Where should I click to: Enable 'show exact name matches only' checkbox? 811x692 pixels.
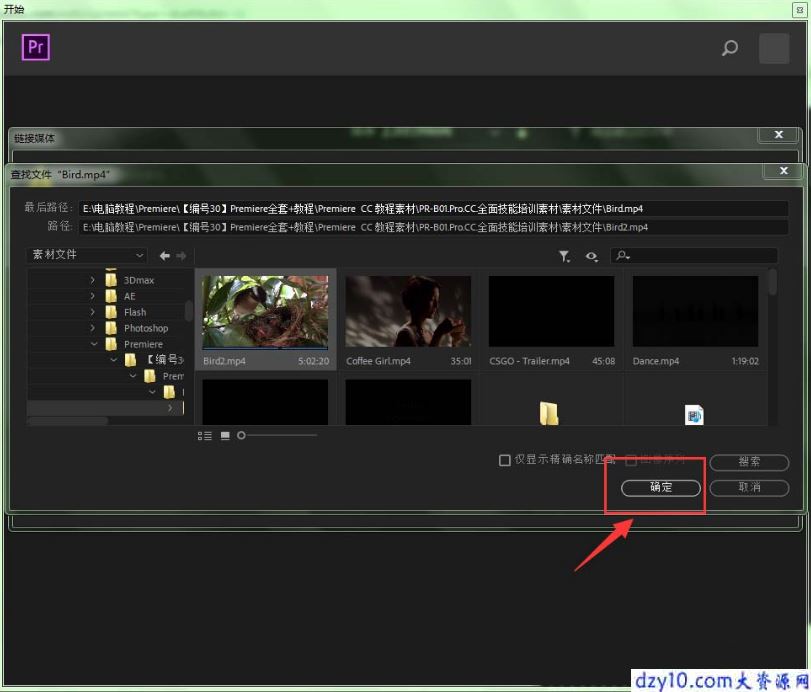pyautogui.click(x=504, y=460)
